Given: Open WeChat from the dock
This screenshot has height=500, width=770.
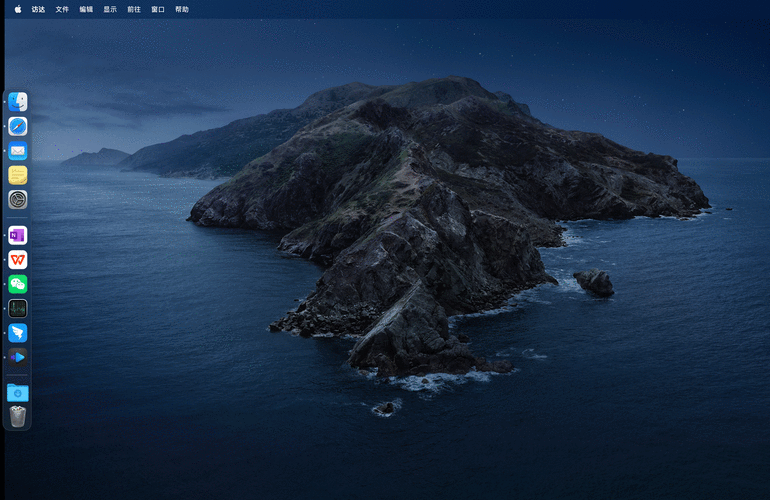Looking at the screenshot, I should (x=18, y=284).
